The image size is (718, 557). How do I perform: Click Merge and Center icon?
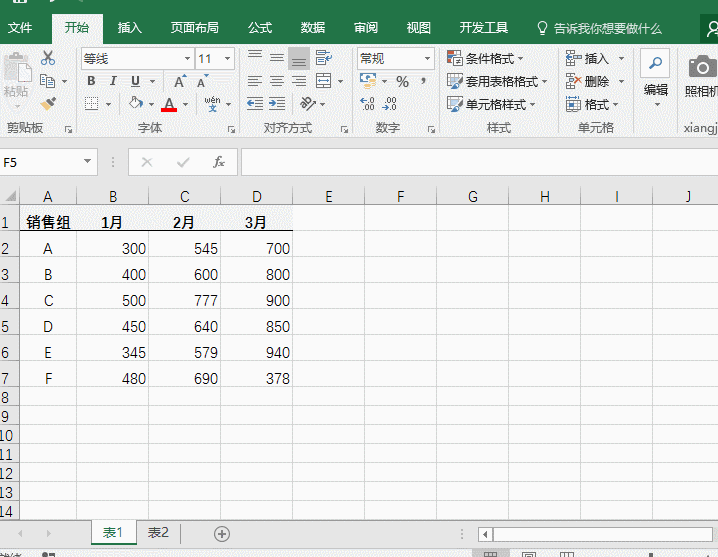point(324,81)
